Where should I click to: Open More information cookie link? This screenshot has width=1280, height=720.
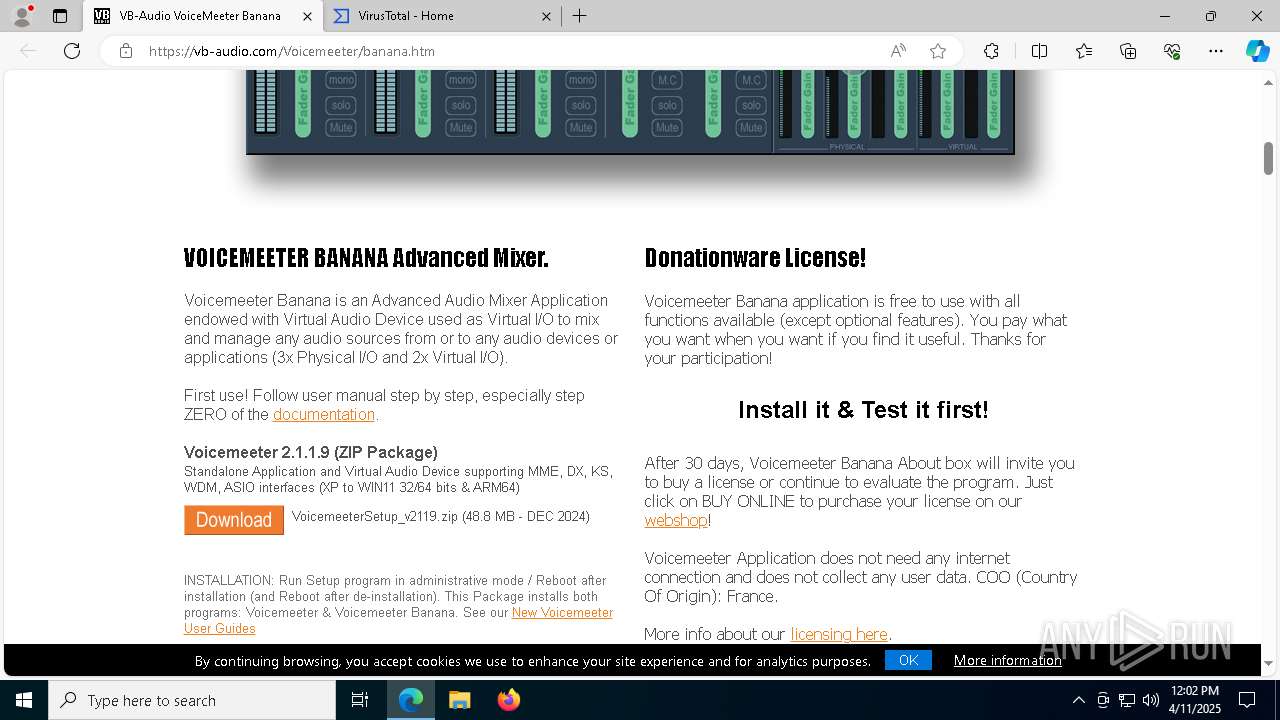1008,660
